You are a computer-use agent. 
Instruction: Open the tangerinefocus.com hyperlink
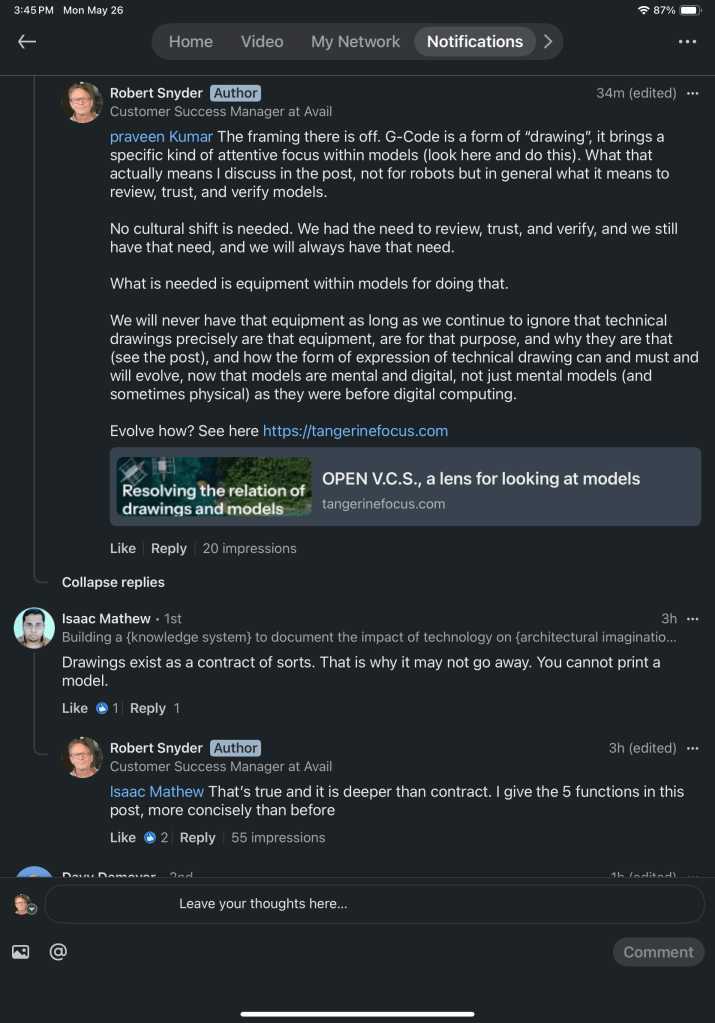(x=355, y=431)
